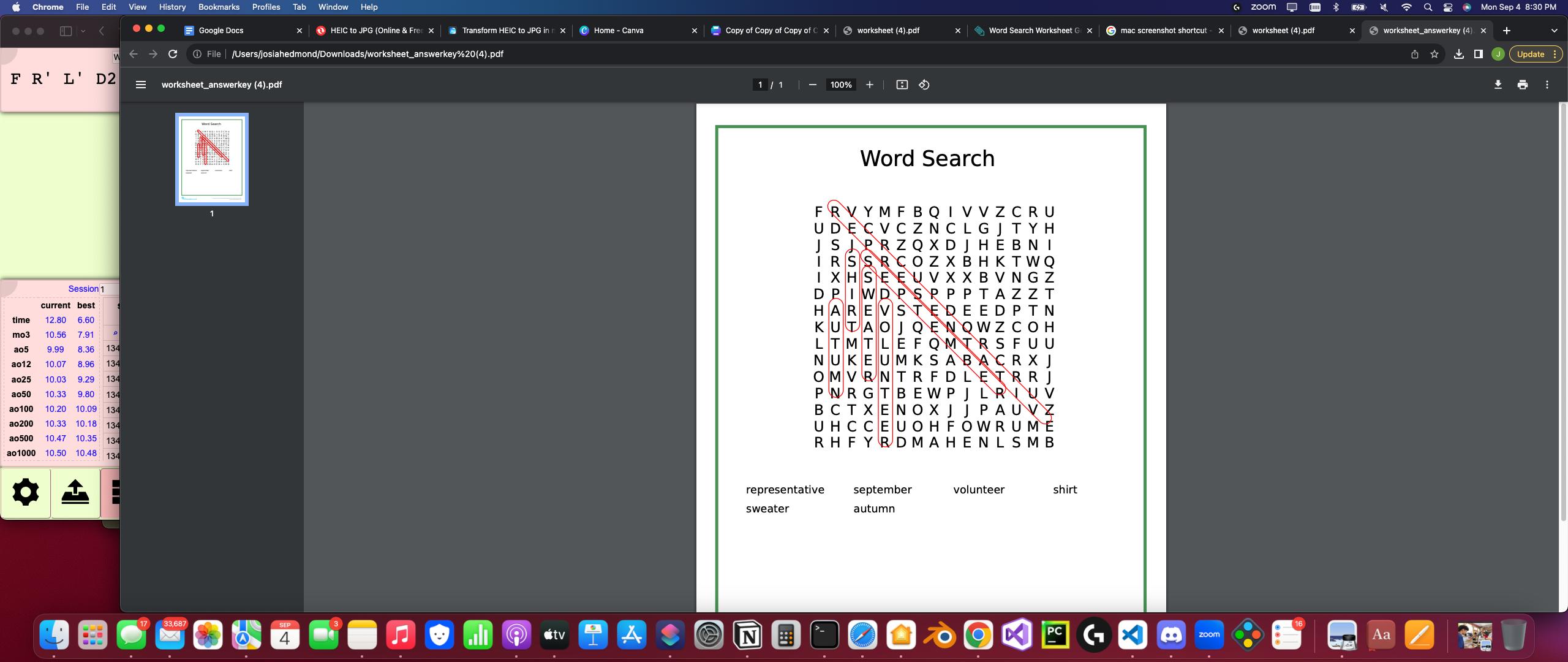Screen dimensions: 1568x662
Task: Toggle the PDF sidebar hamburger menu
Action: click(x=140, y=85)
